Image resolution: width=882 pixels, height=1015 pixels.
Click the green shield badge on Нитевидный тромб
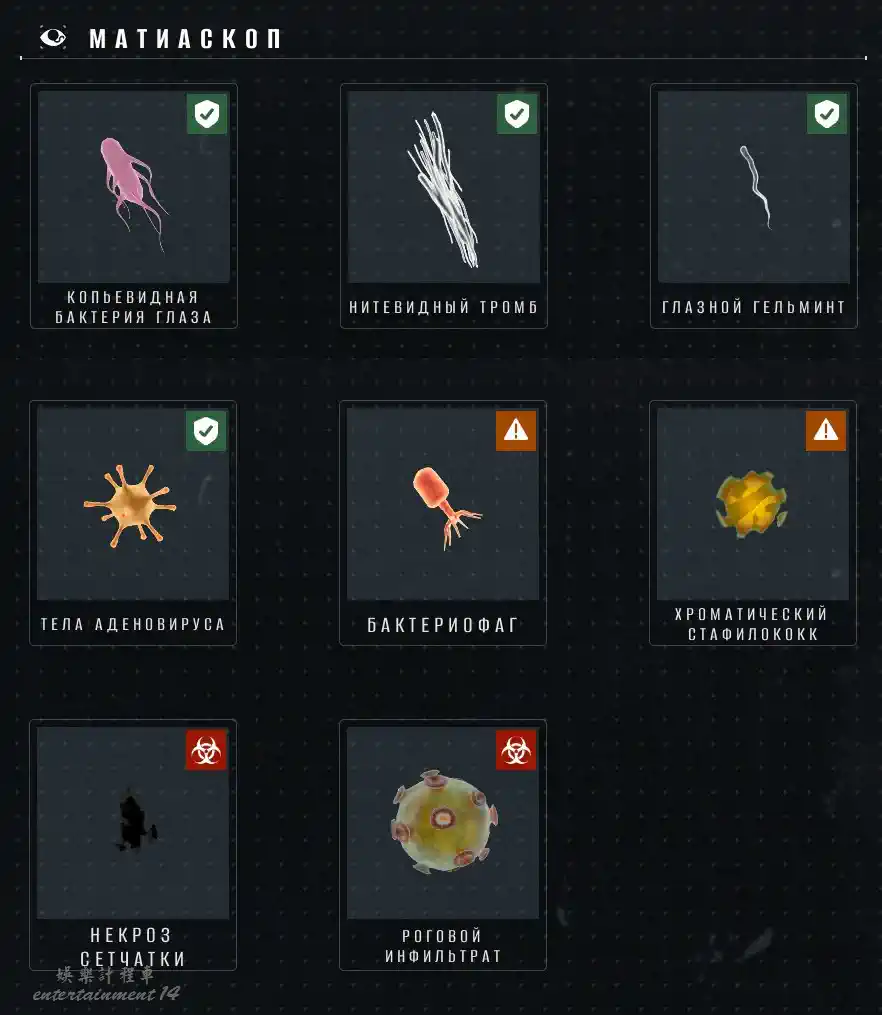point(517,115)
